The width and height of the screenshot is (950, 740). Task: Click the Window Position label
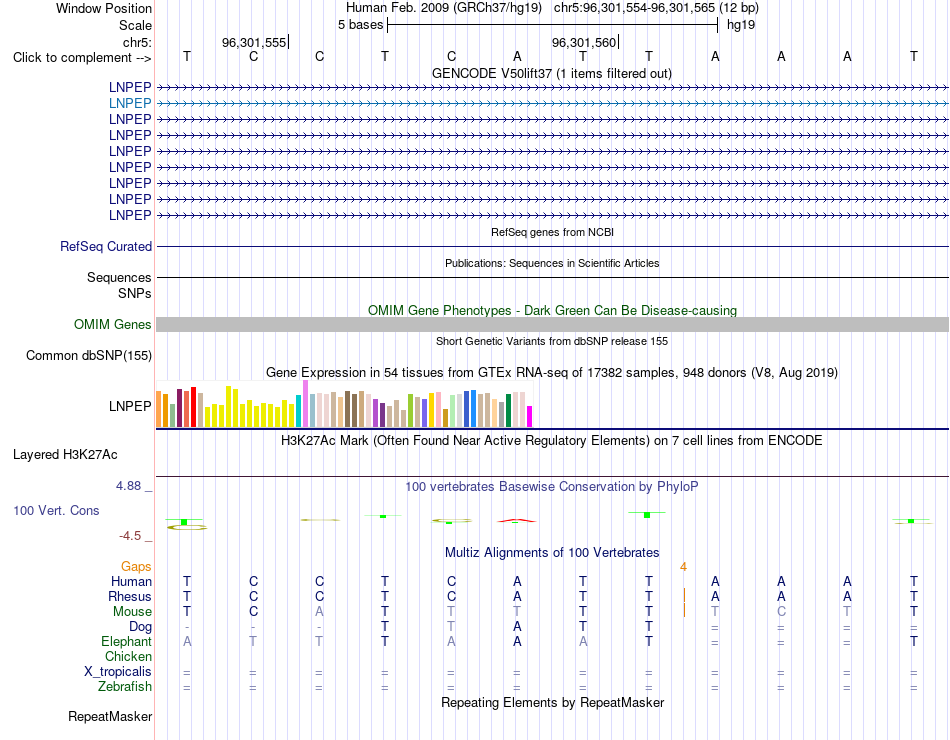[x=104, y=8]
